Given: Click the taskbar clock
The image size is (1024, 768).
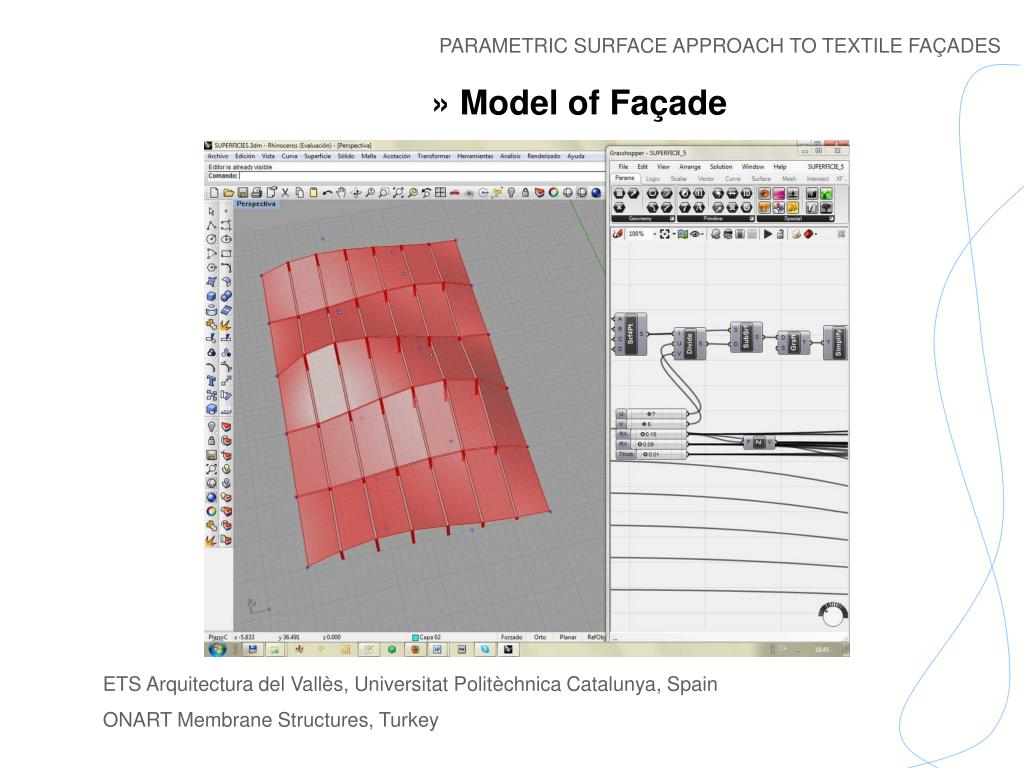Looking at the screenshot, I should [821, 650].
